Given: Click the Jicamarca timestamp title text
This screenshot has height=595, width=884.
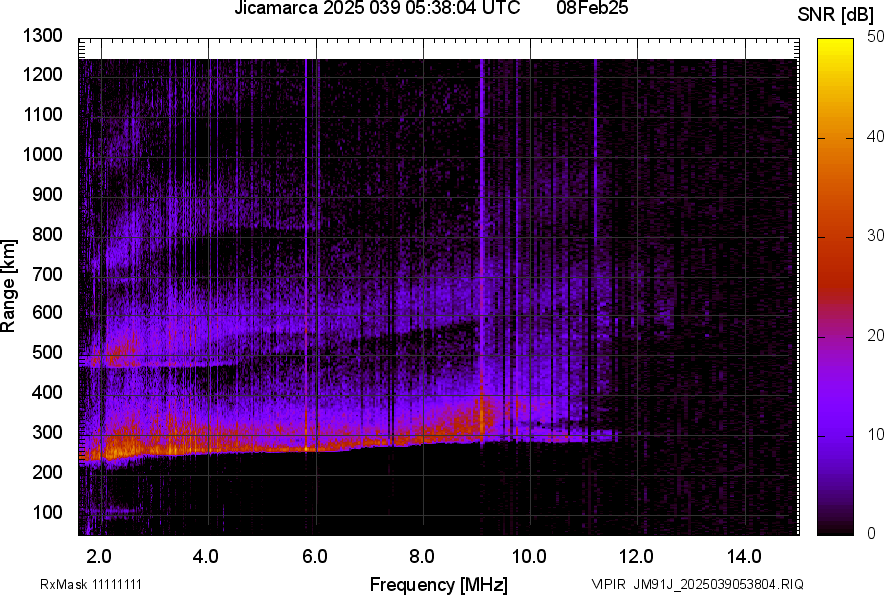Looking at the screenshot, I should (377, 9).
